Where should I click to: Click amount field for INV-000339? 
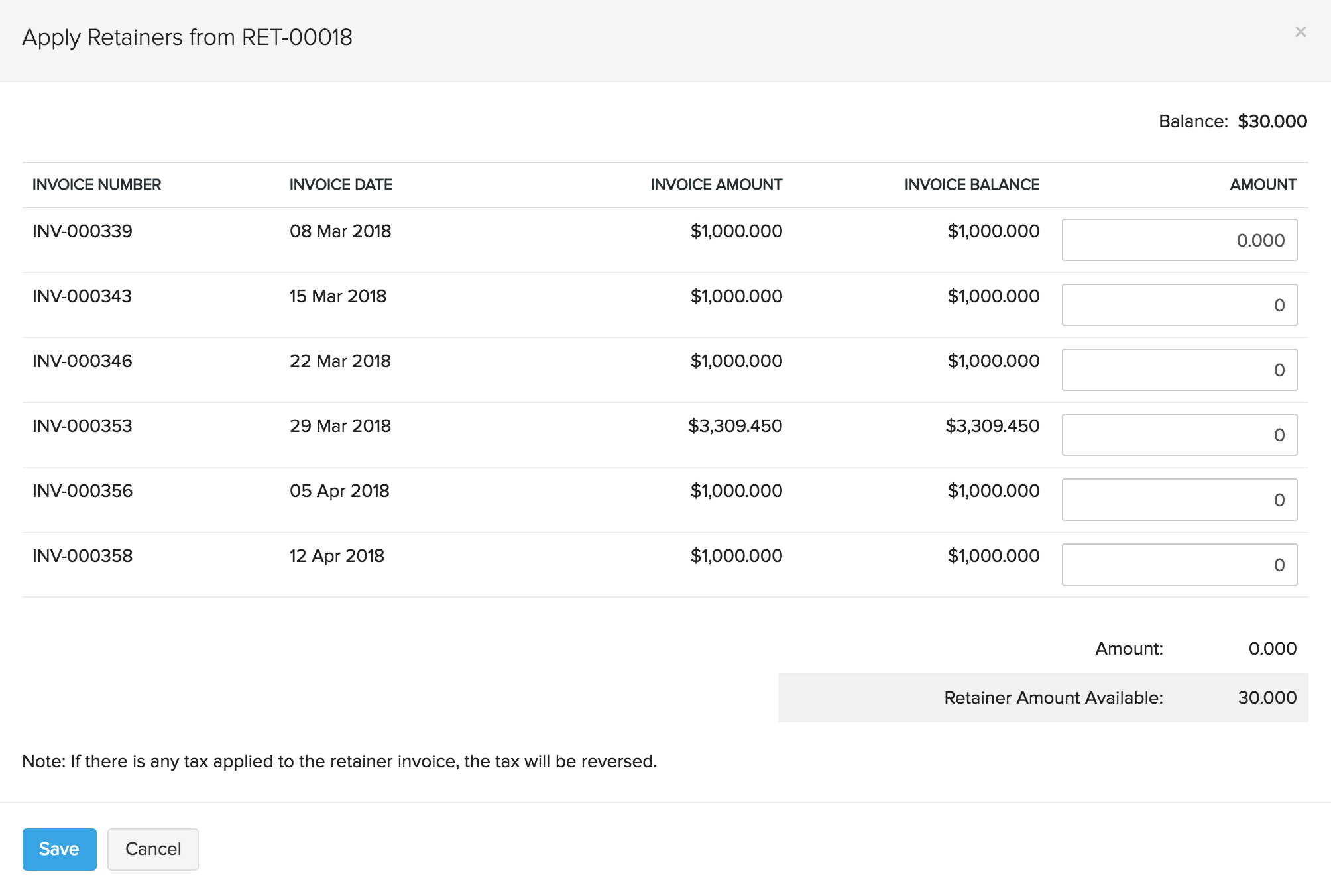point(1179,240)
